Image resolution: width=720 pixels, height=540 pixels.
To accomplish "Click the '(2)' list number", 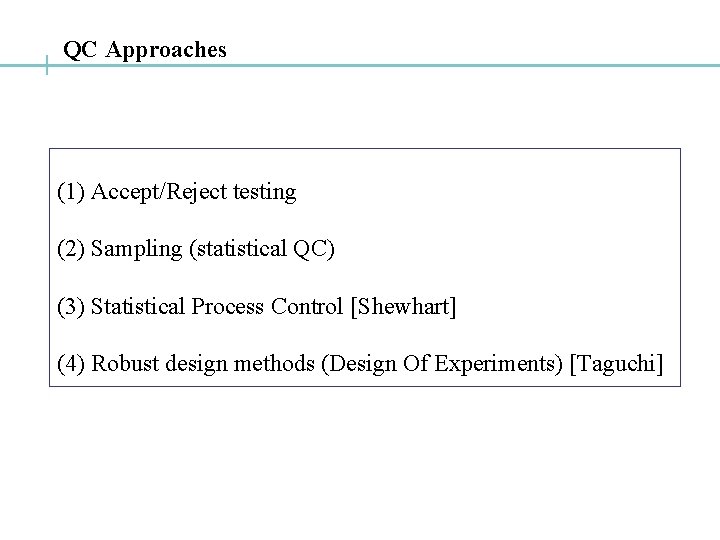I will click(71, 249).
